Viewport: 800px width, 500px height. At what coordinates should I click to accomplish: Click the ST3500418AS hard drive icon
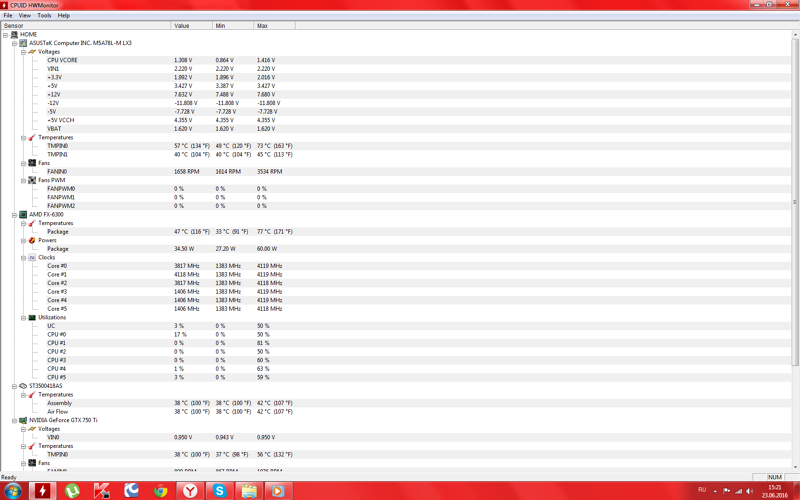coord(23,386)
